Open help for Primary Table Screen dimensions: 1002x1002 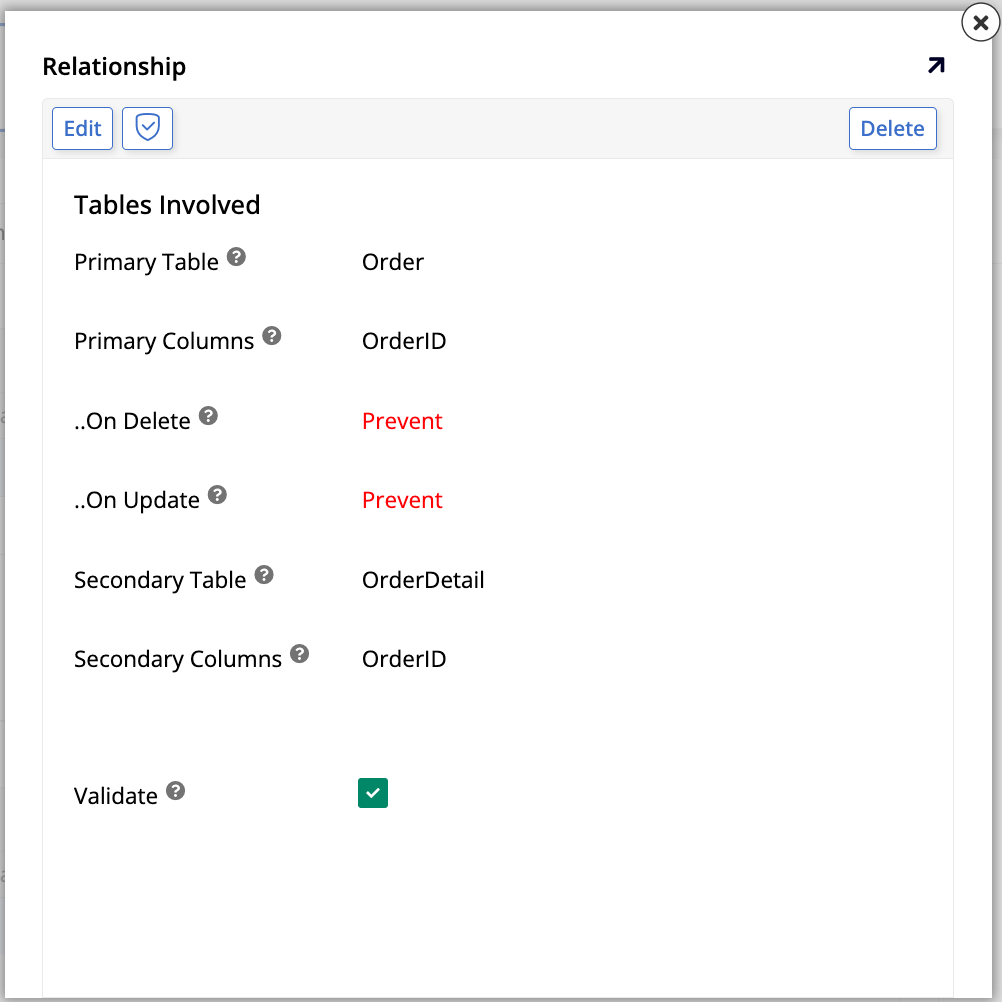tap(236, 256)
